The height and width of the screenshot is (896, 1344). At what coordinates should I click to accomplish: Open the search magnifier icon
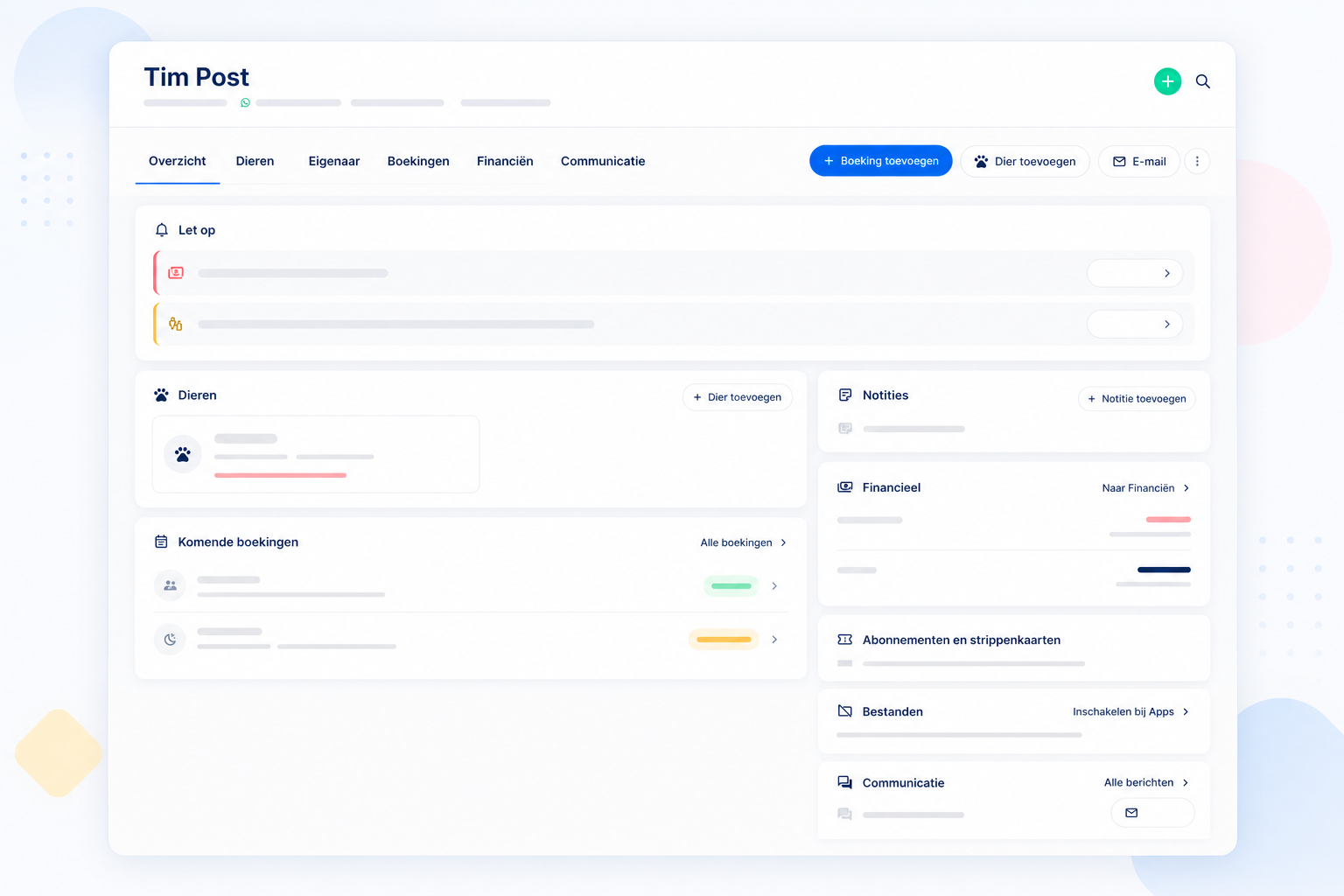[1203, 81]
